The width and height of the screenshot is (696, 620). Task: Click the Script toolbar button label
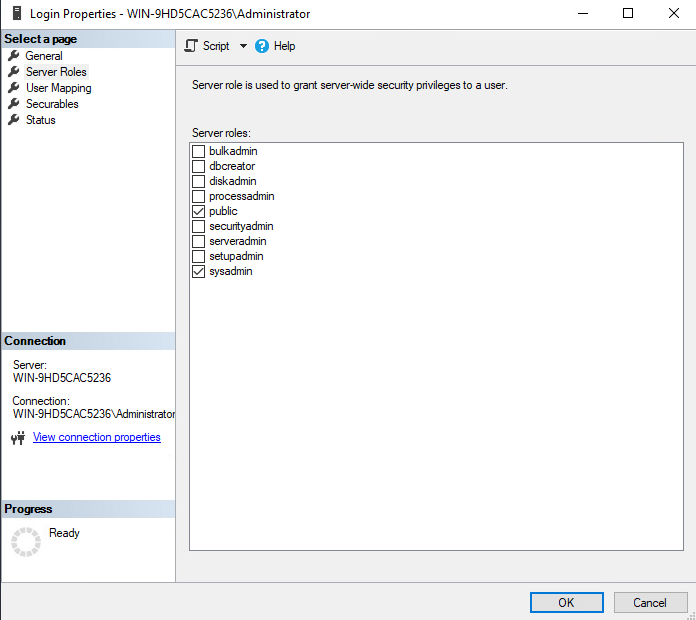click(x=216, y=46)
